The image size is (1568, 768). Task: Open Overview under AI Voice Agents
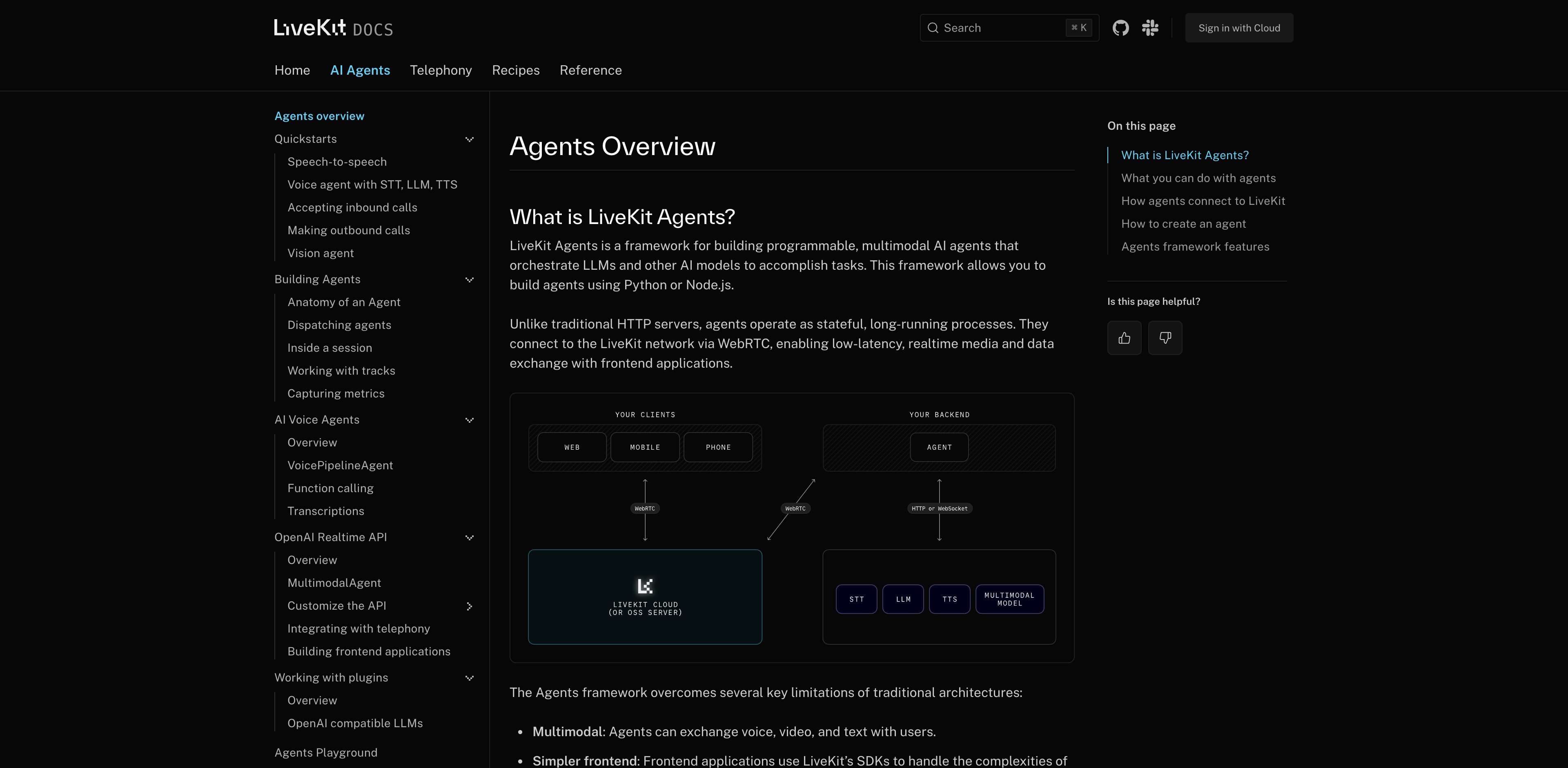pyautogui.click(x=312, y=443)
